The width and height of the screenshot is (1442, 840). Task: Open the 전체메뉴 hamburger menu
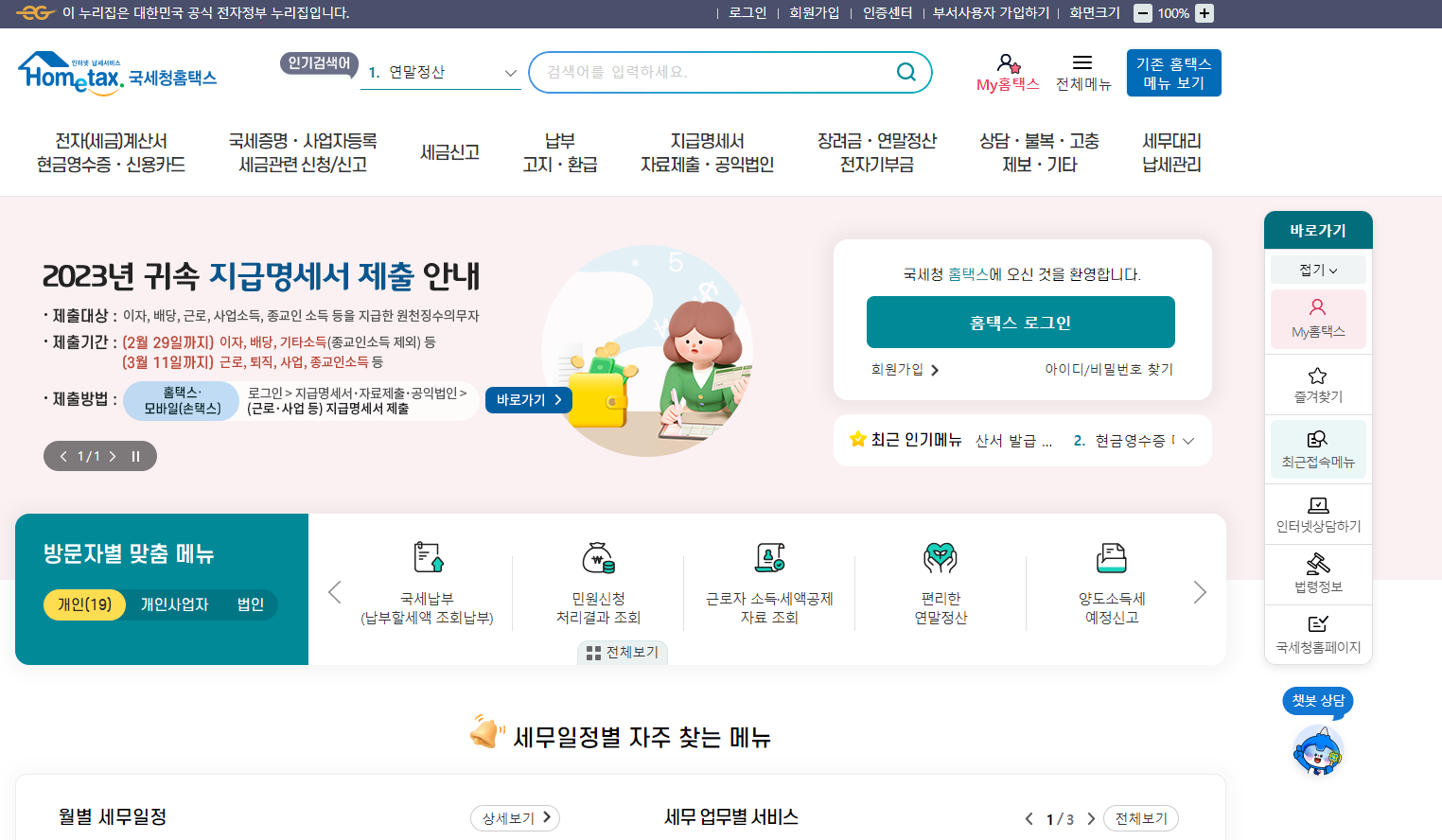coord(1083,73)
